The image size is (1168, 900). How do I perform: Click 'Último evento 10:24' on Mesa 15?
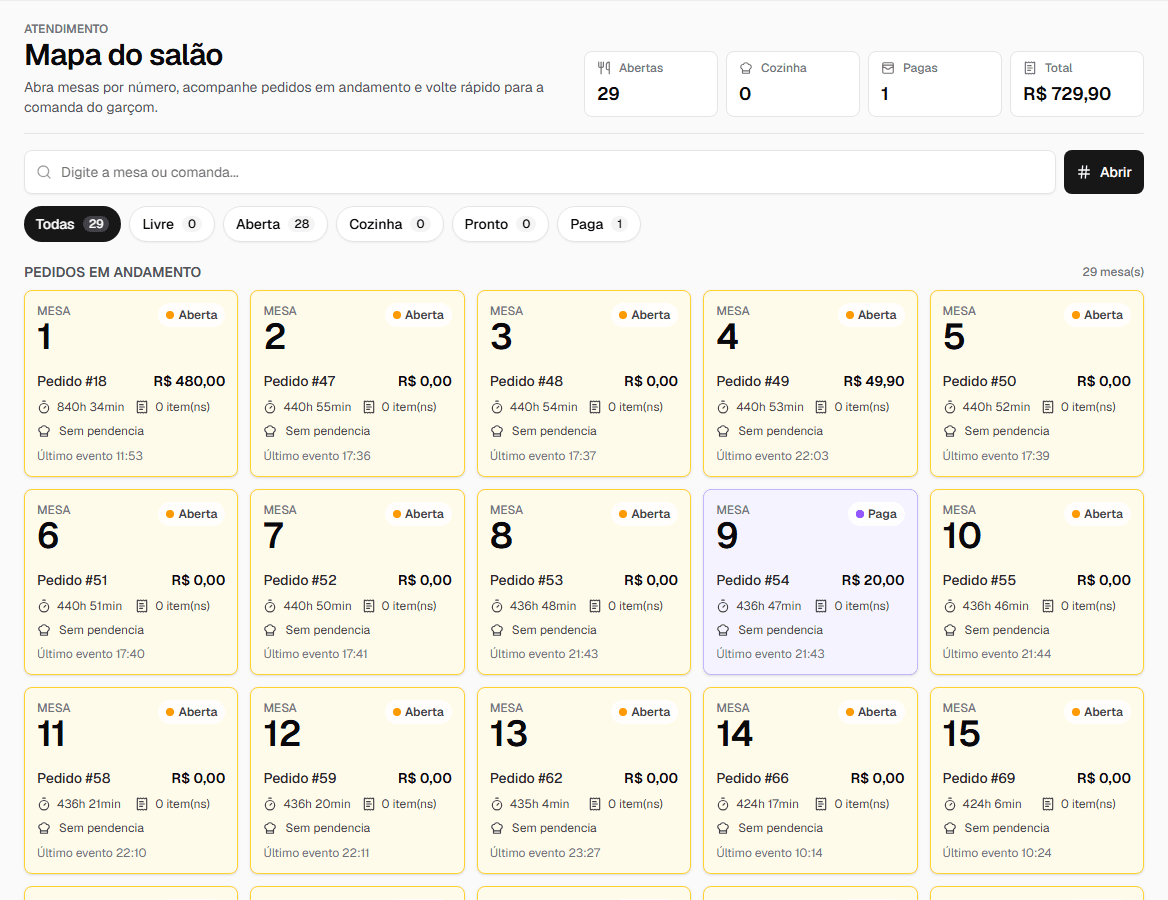click(x=997, y=853)
